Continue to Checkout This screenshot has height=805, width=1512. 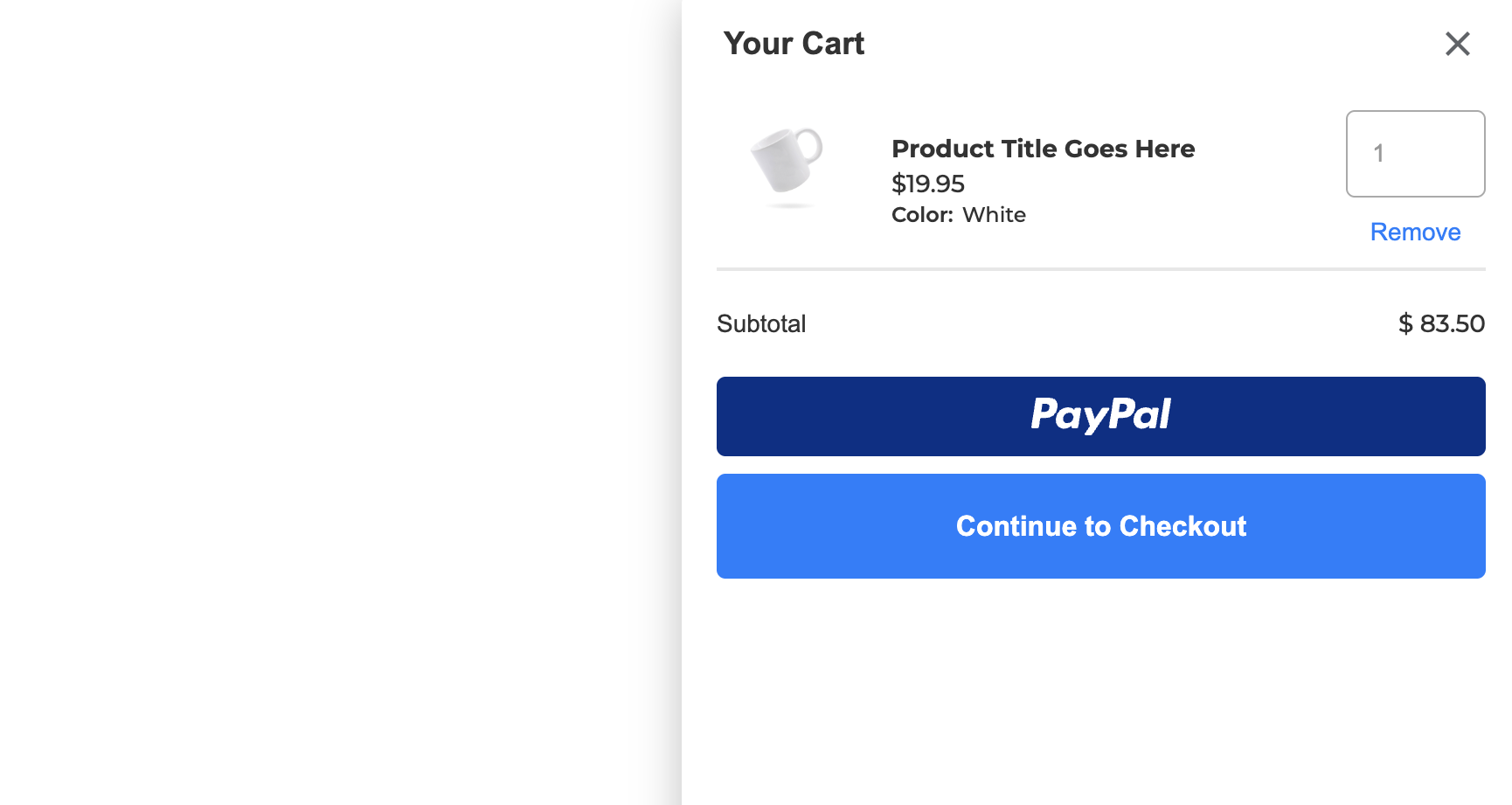coord(1100,526)
